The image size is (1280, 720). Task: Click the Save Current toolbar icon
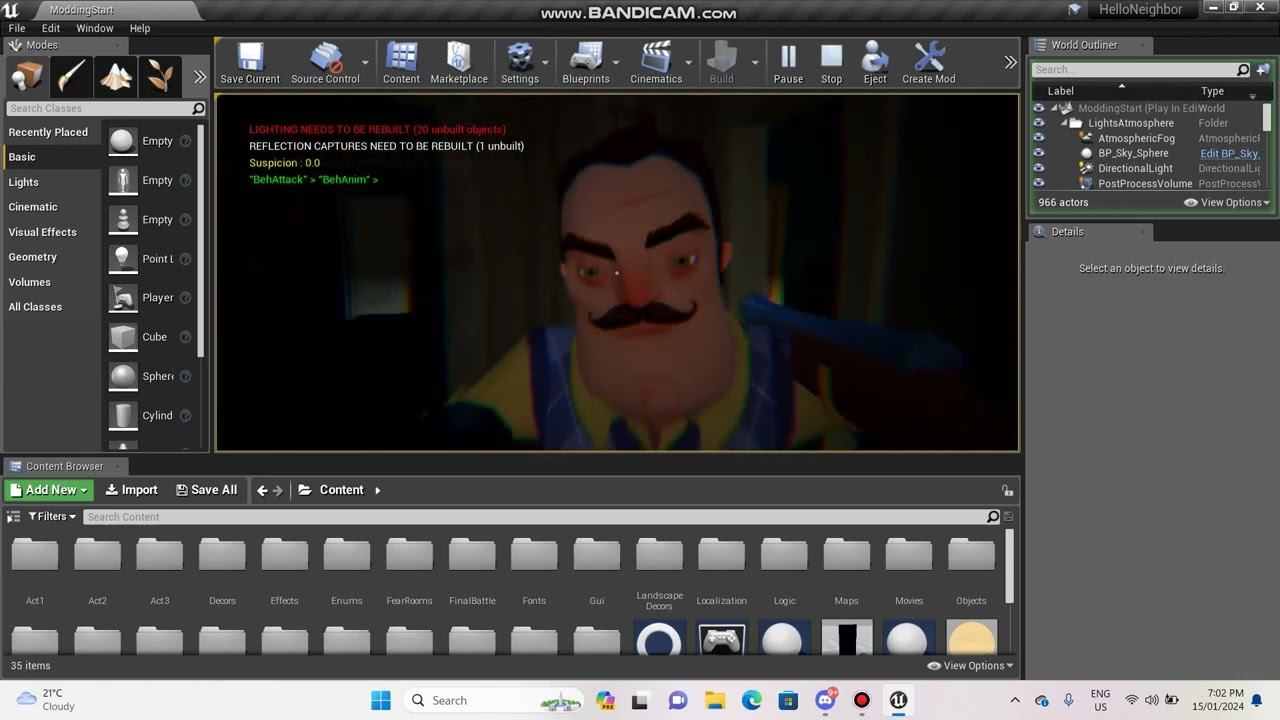tap(250, 62)
